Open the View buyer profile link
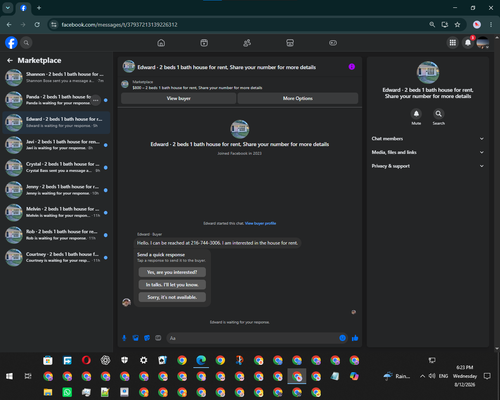Viewport: 500px width, 400px height. point(260,223)
